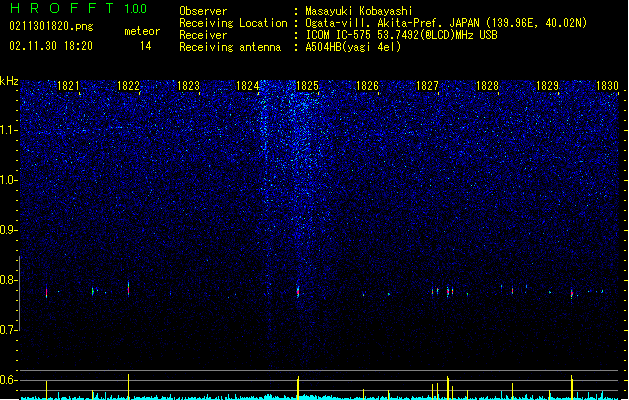Screen dimensions: 629x400
Task: Click the 0.9 kHz frequency label
Action: click(x=9, y=230)
